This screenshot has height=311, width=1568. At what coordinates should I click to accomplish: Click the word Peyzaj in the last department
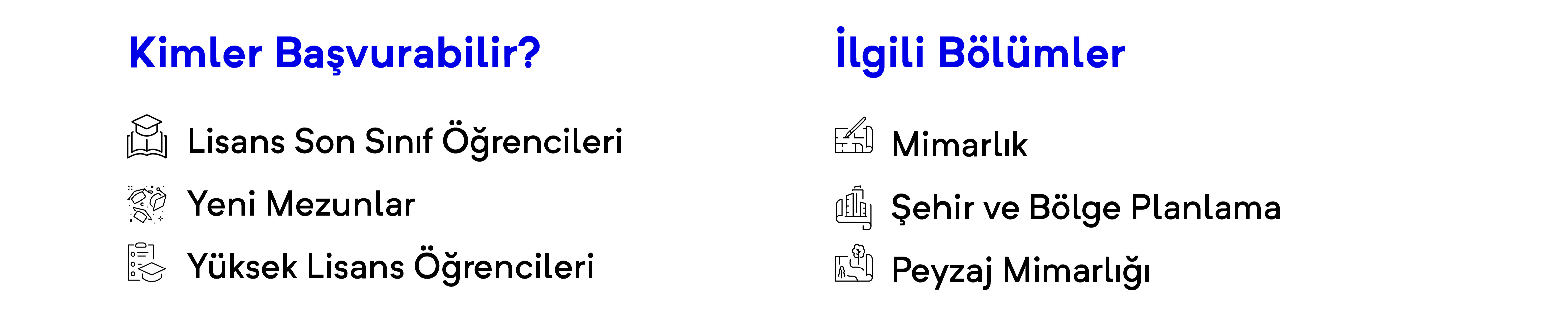[x=942, y=270]
